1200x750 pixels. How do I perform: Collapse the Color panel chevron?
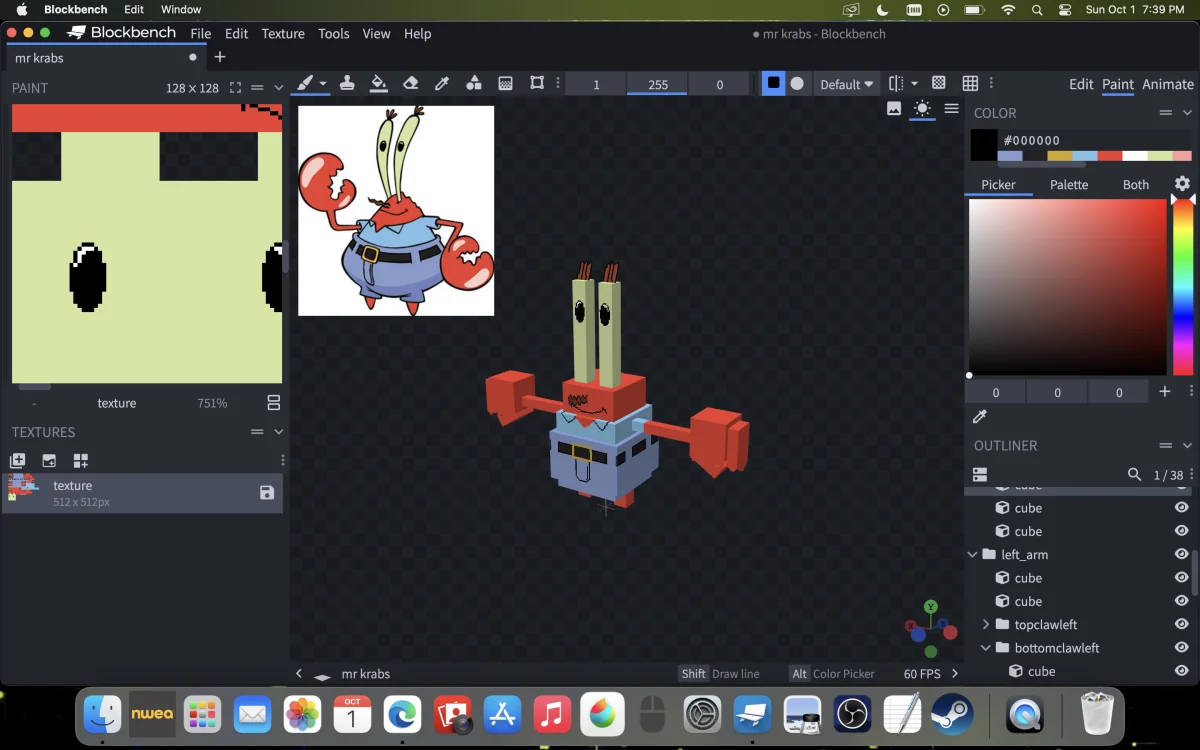pos(1187,113)
